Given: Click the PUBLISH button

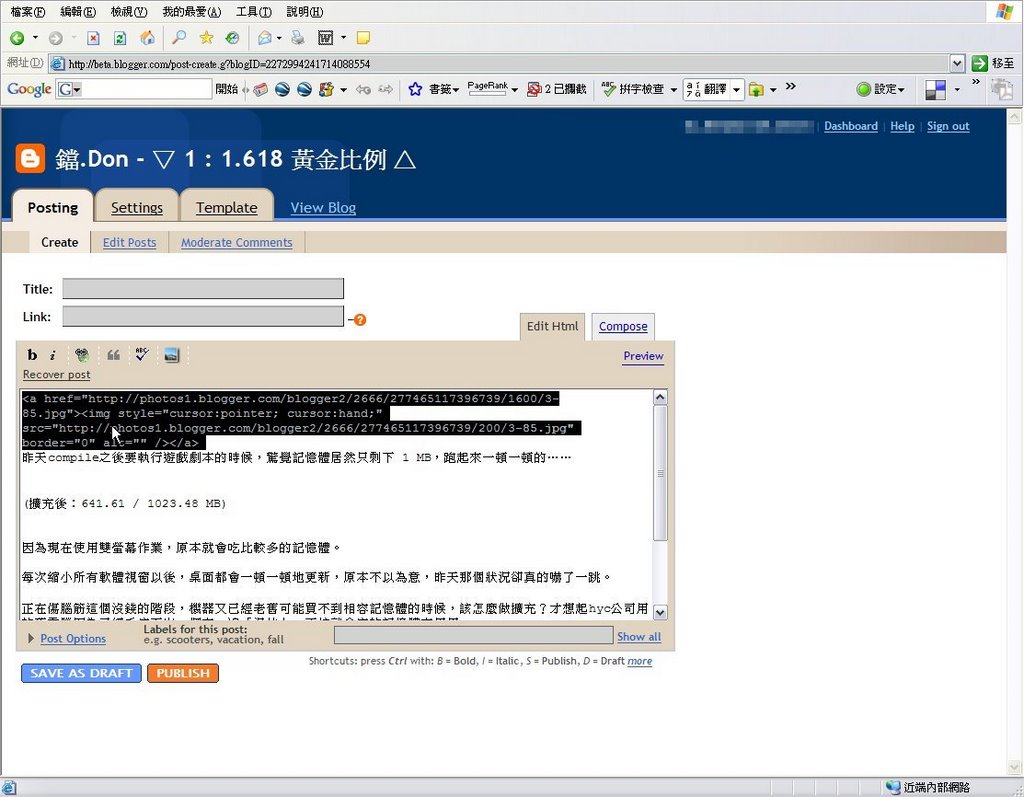Looking at the screenshot, I should [183, 673].
